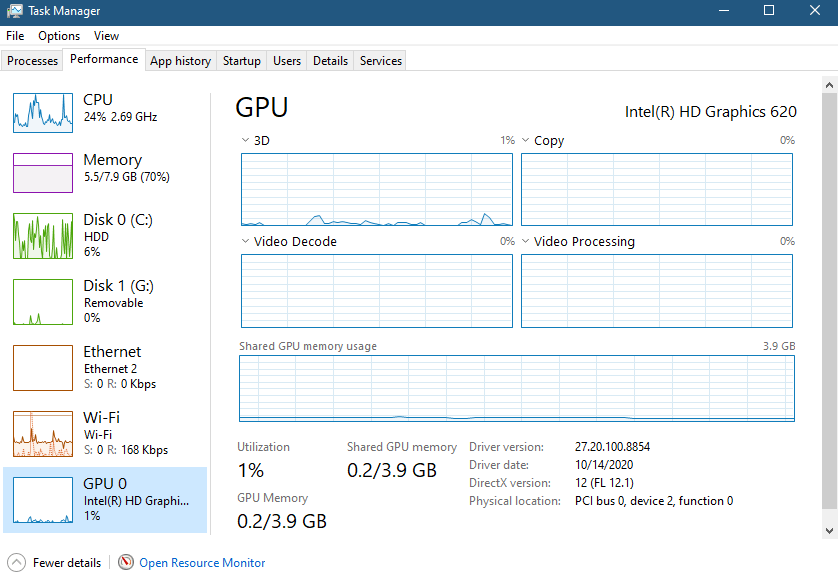The width and height of the screenshot is (838, 587).
Task: Click the GPU Memory 0.2/3.9 GB value
Action: point(282,521)
